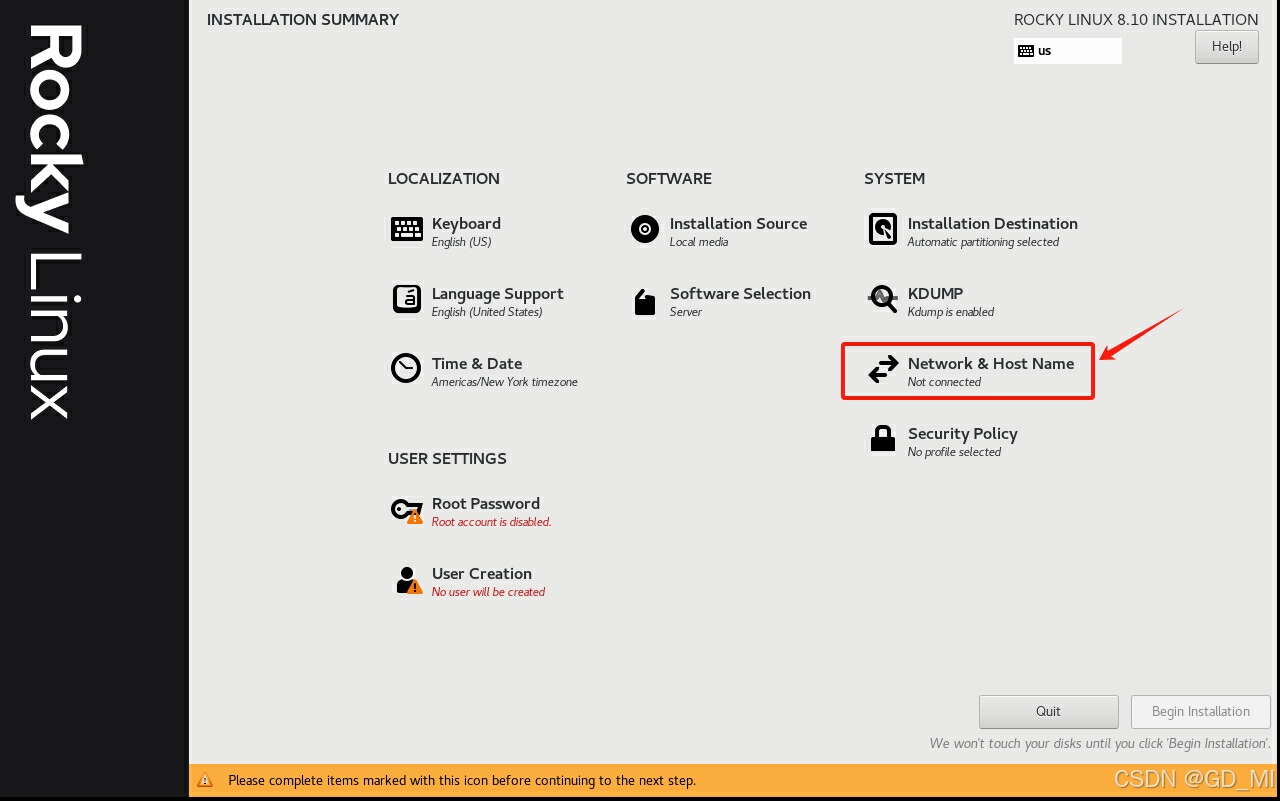Open Keyboard settings via its keyboard icon

(406, 229)
